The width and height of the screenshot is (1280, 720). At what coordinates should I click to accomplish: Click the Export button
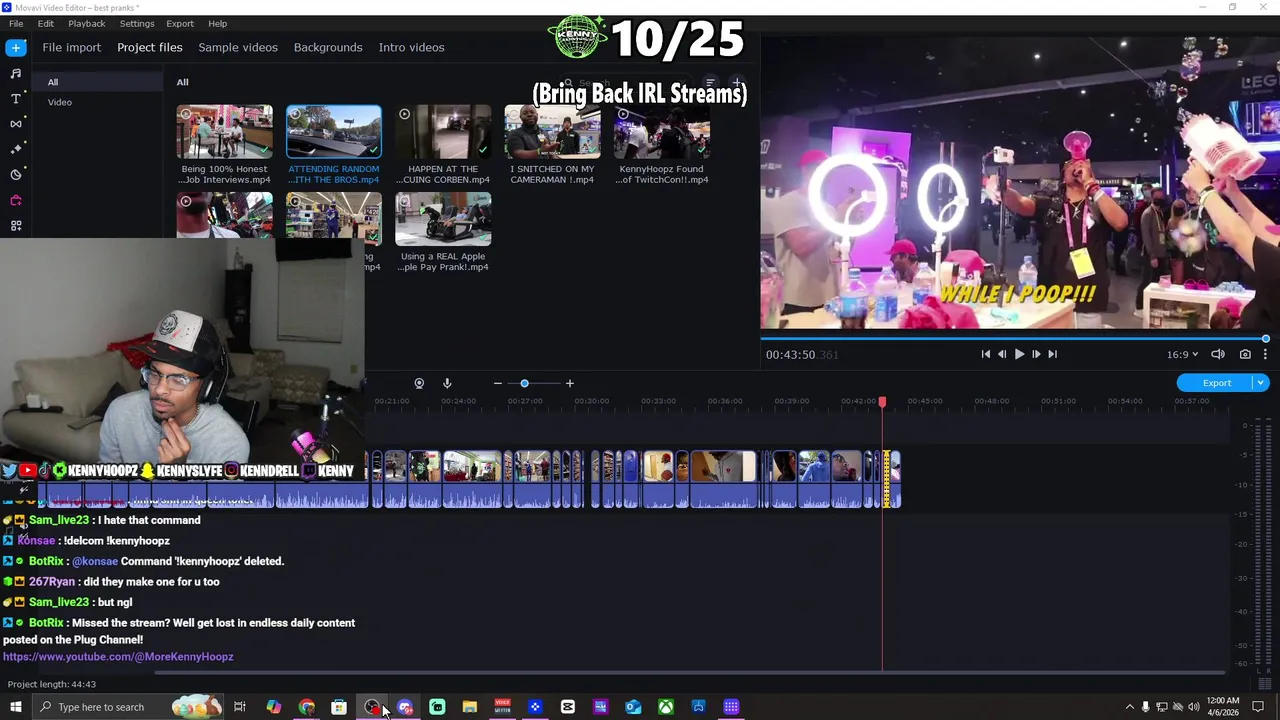pyautogui.click(x=1216, y=383)
